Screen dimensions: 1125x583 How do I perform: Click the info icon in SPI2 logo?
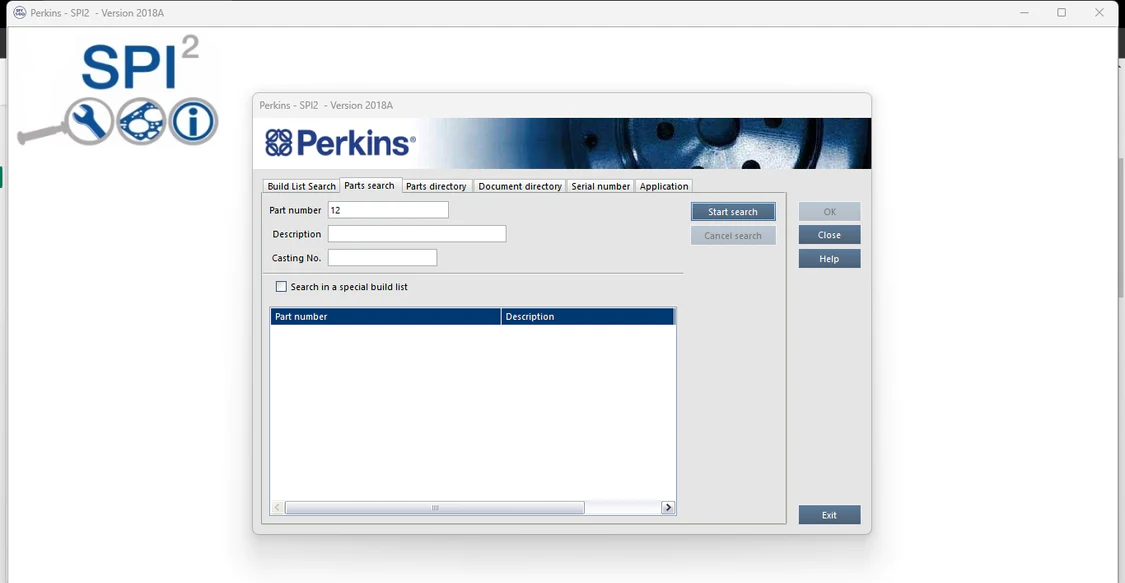tap(193, 122)
